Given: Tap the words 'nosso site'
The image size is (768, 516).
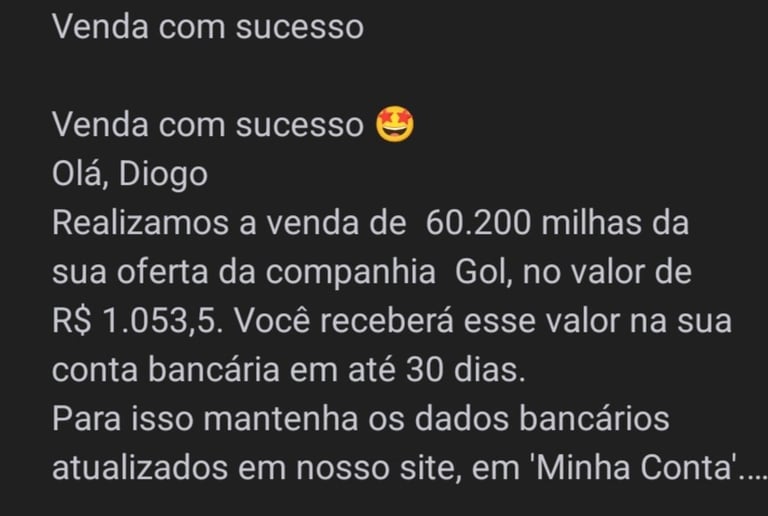Looking at the screenshot, I should pos(381,468).
